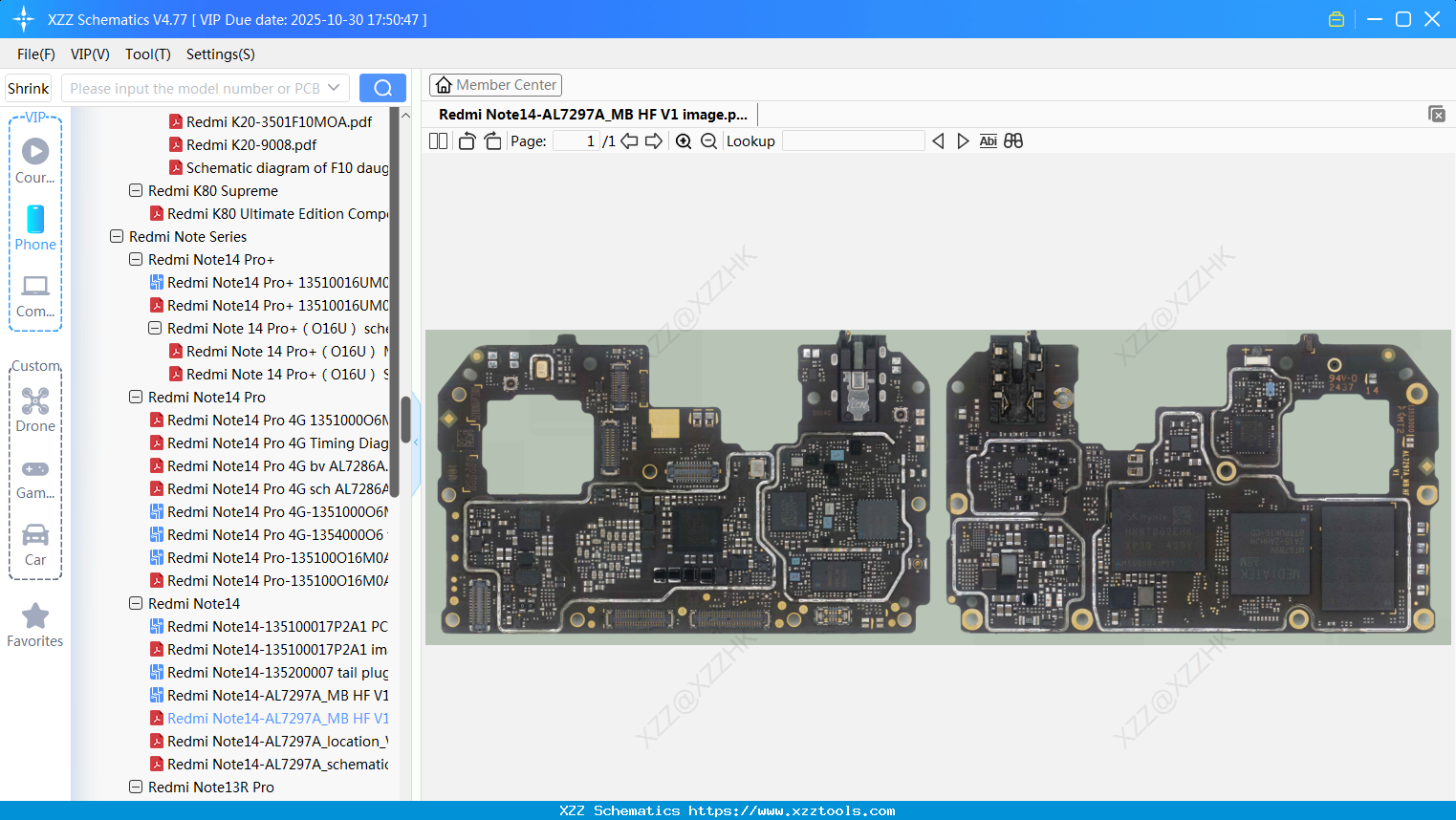Image resolution: width=1456 pixels, height=820 pixels.
Task: Enable the binoculars component lookup tool
Action: (1013, 140)
